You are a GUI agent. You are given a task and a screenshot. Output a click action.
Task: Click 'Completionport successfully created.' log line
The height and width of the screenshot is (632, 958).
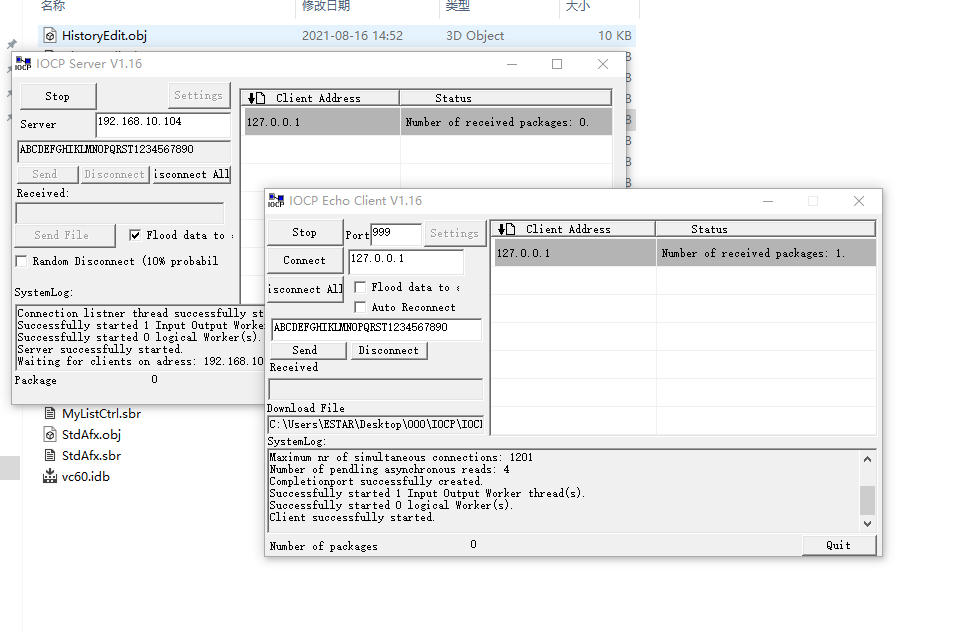pyautogui.click(x=376, y=482)
